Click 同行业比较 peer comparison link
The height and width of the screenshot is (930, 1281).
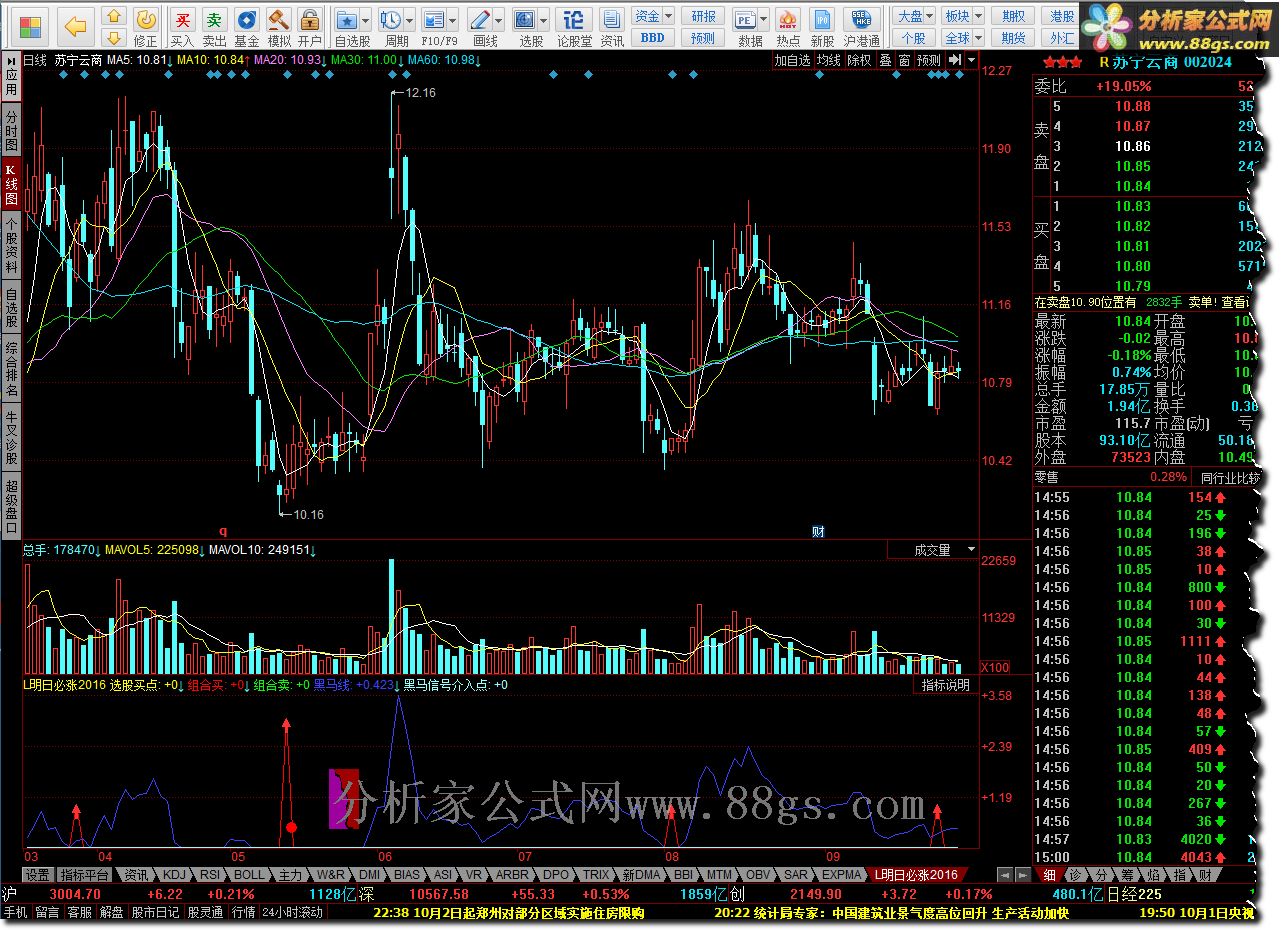point(1229,478)
